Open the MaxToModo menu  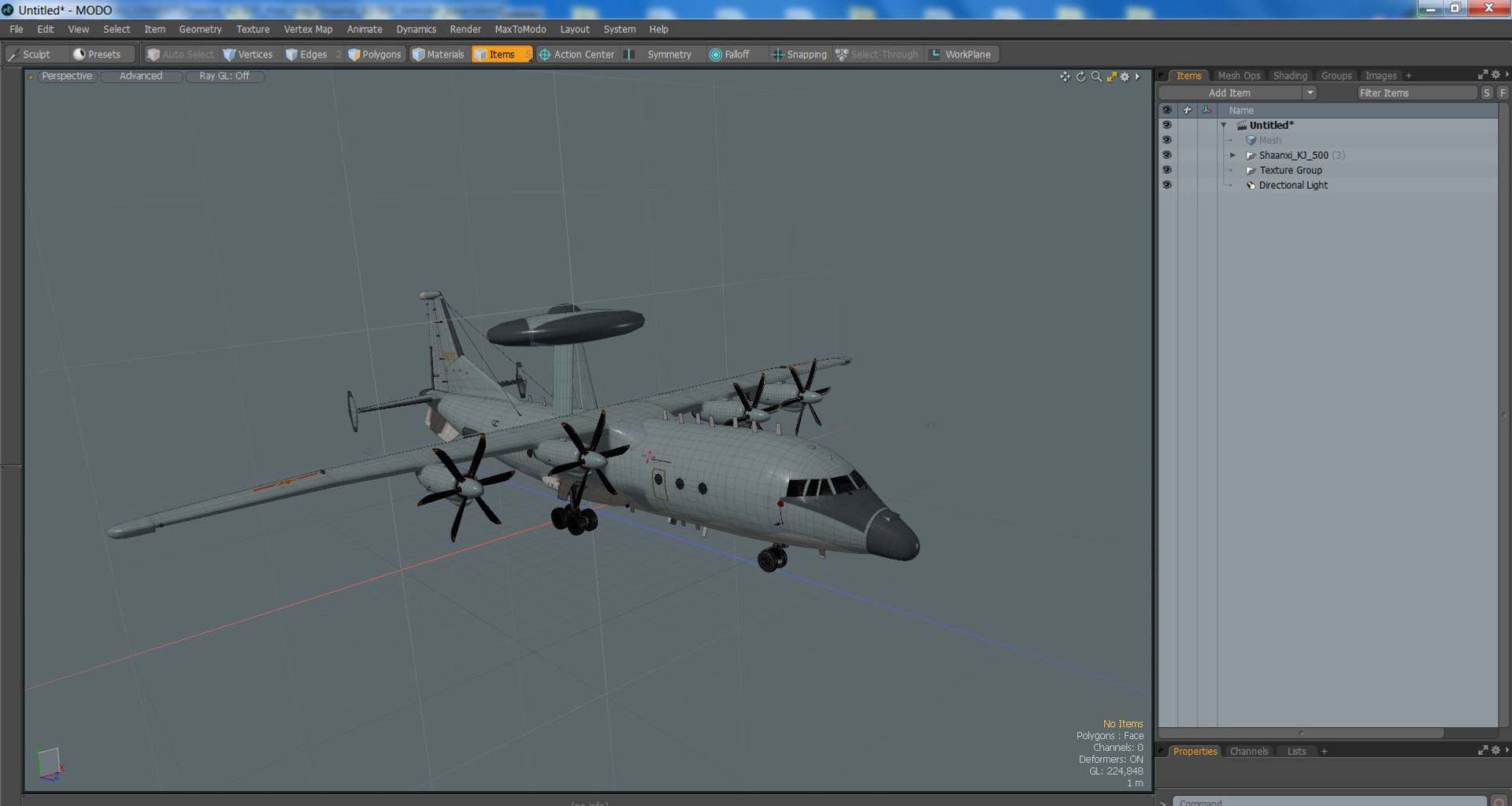520,29
